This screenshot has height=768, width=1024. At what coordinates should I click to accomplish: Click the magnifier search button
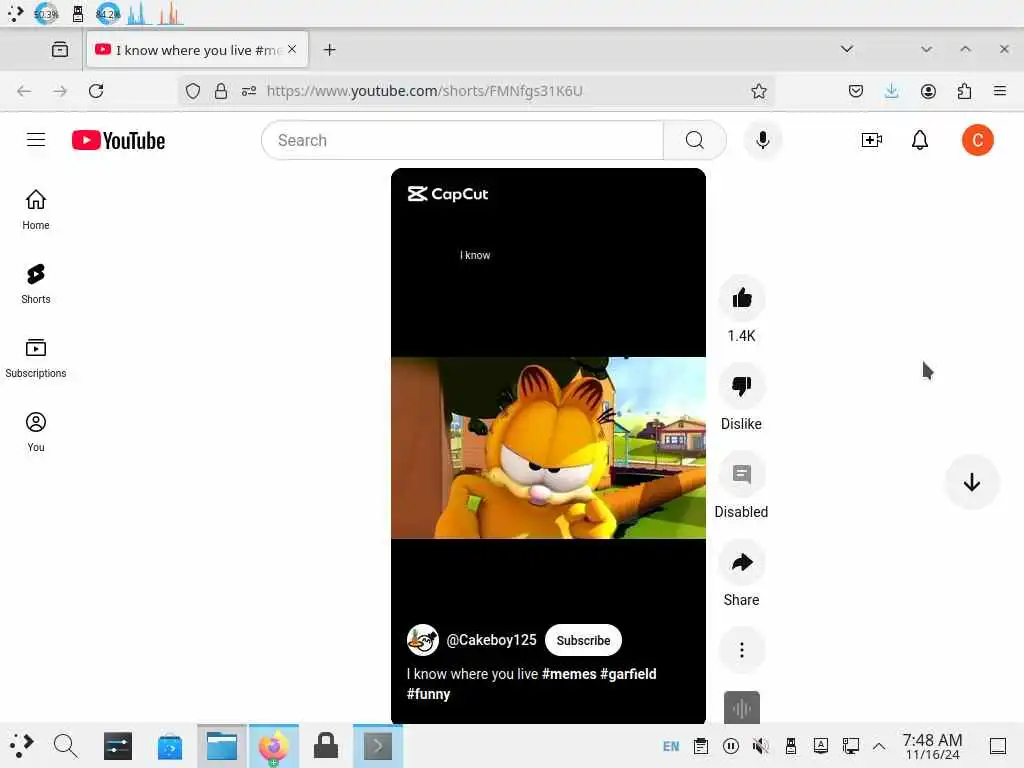point(695,140)
